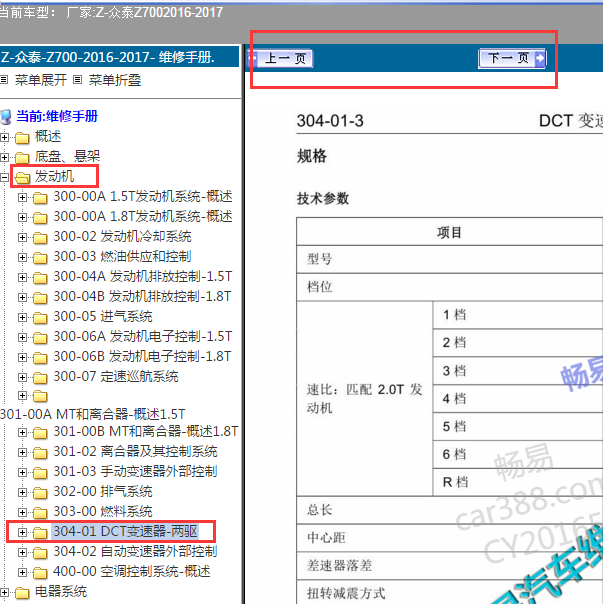Click the icon beside 菜单折叠
603x604 pixels.
[77, 80]
